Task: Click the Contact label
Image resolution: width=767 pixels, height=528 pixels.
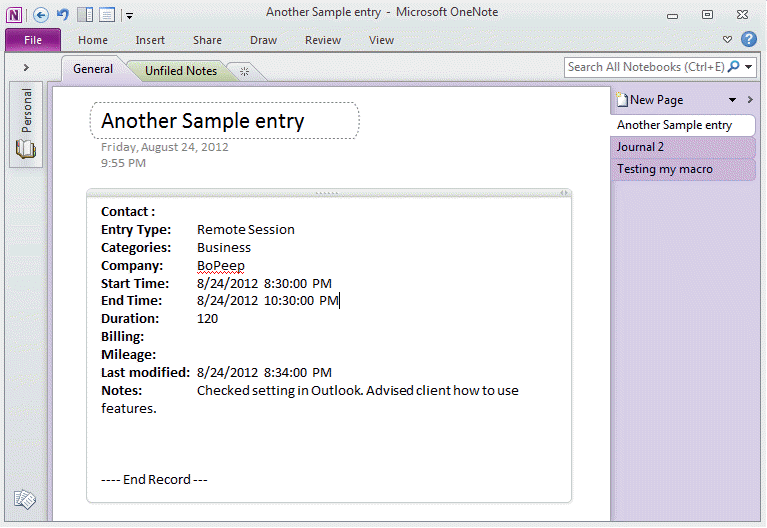Action: coord(128,212)
